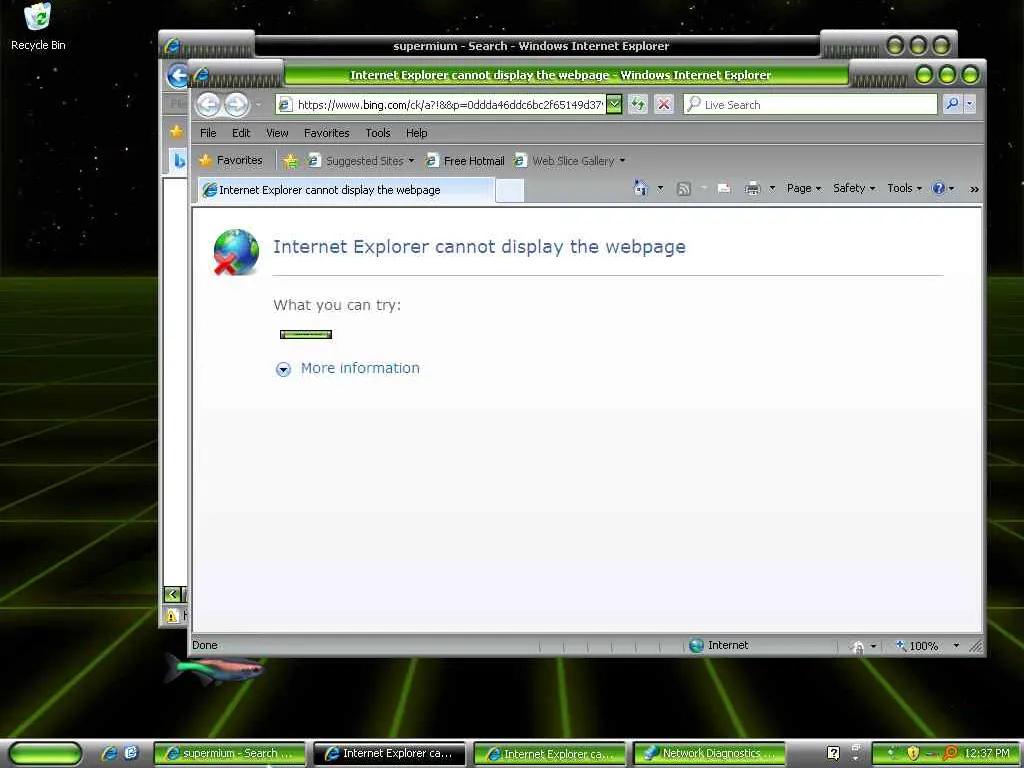
Task: Click the Add to Favorites Bar icon
Action: [291, 161]
